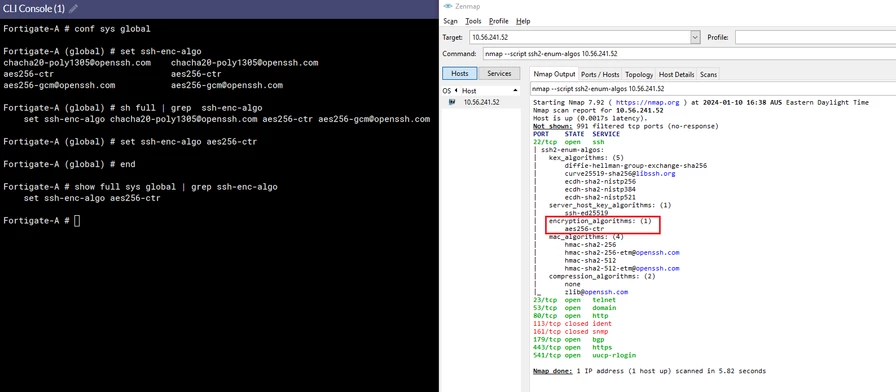Click into the empty Profile field
This screenshot has height=392, width=896.
click(x=815, y=38)
